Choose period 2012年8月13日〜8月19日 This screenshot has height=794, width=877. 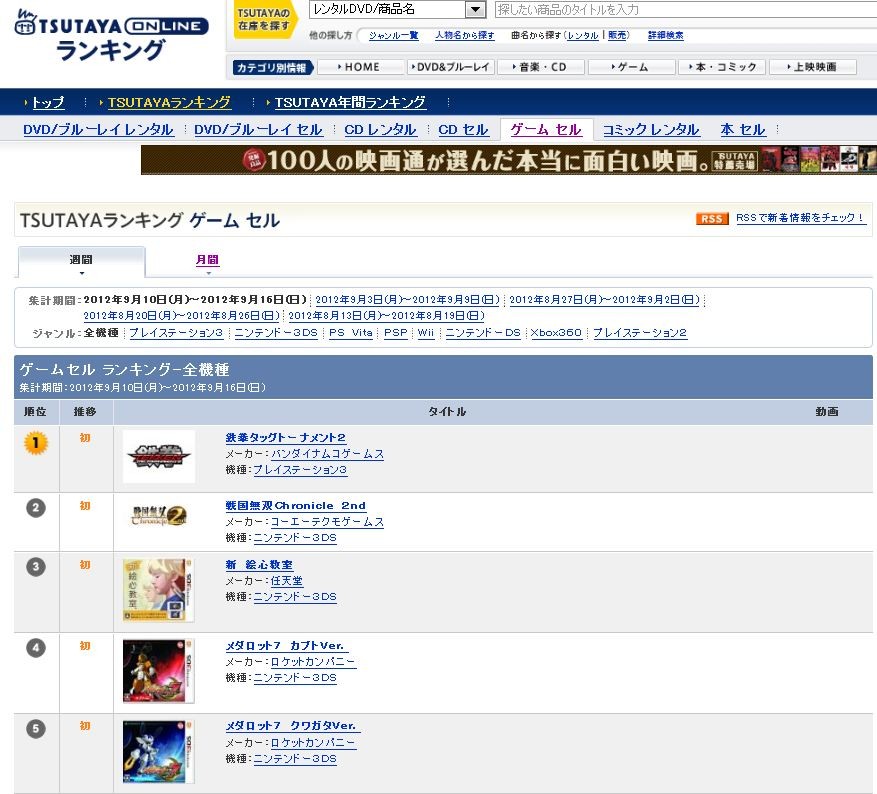tap(386, 316)
